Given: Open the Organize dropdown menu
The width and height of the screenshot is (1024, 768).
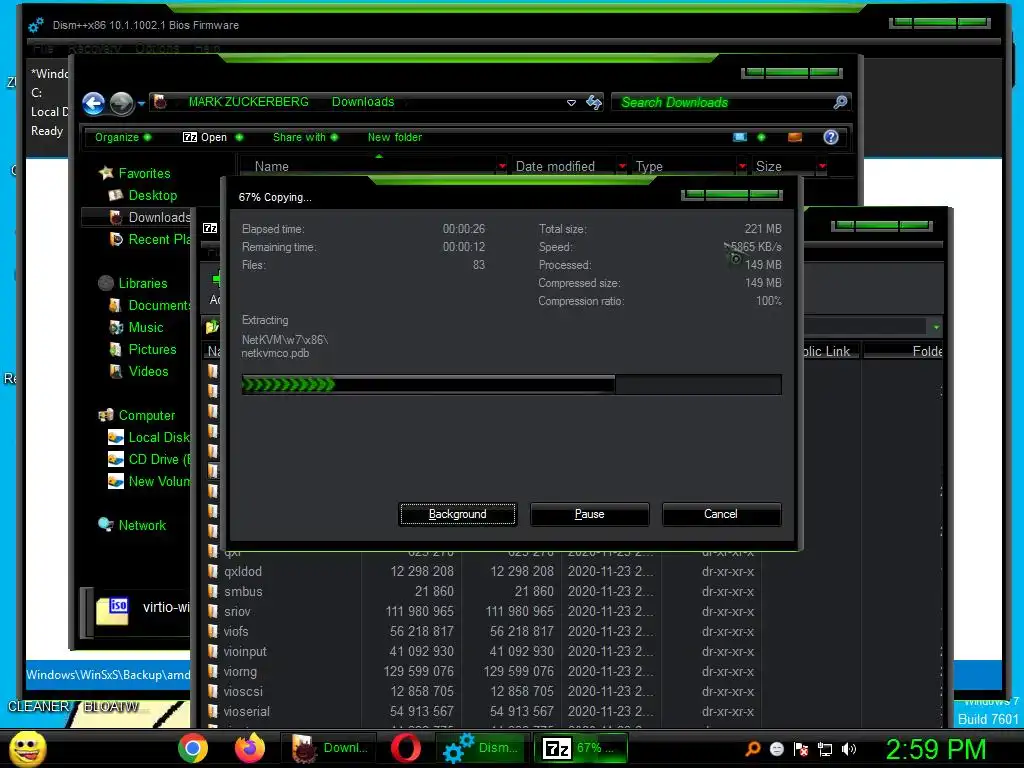Looking at the screenshot, I should coord(123,137).
